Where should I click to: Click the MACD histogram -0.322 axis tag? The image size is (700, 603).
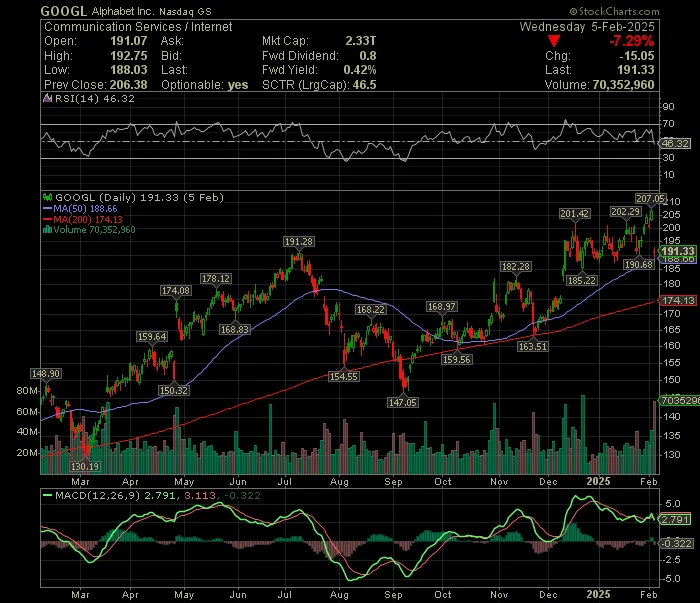tap(676, 544)
